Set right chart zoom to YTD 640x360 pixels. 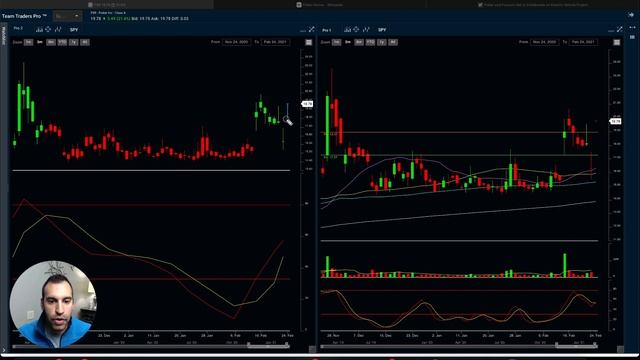[370, 42]
